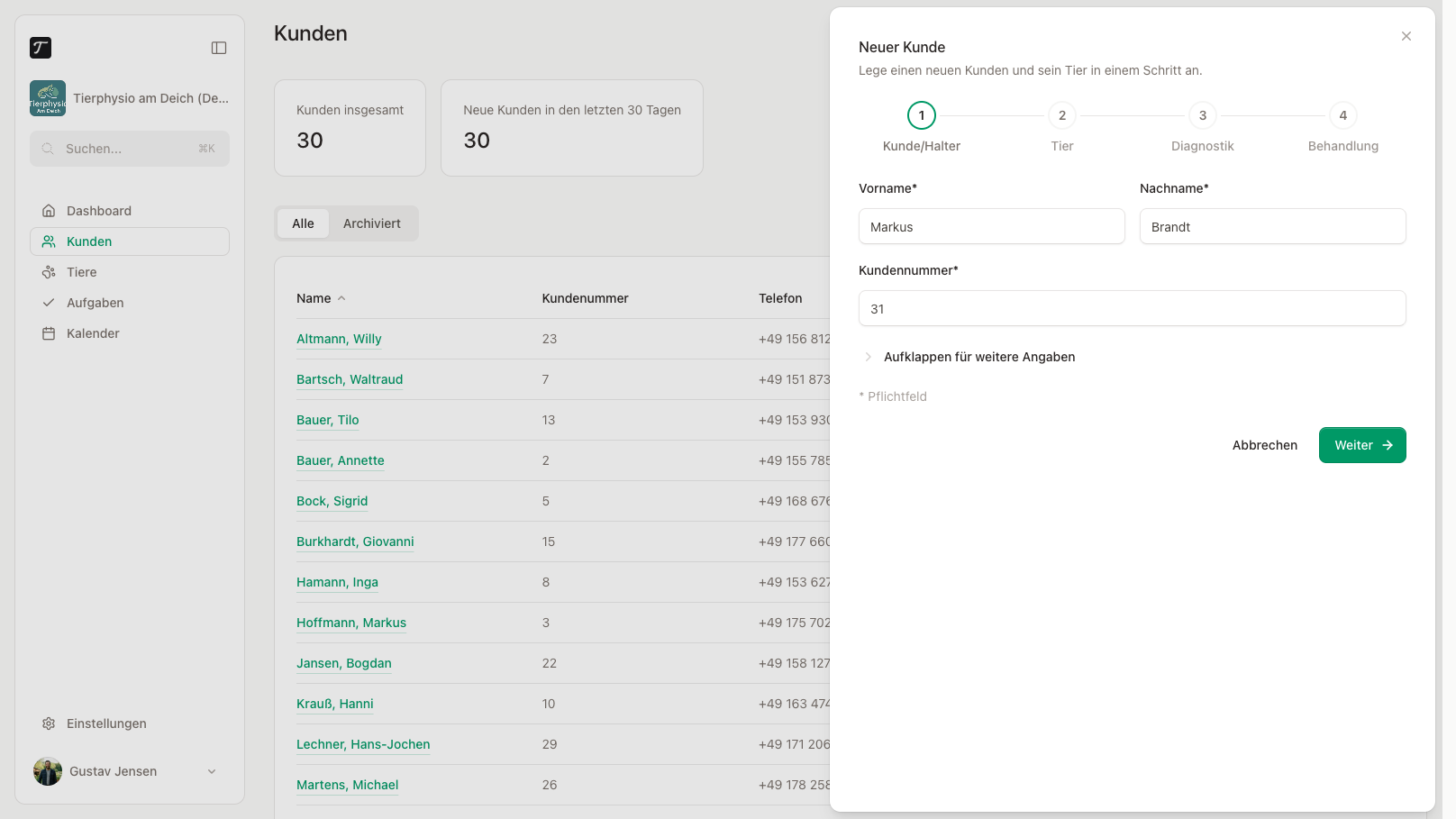Select the Alle tab
This screenshot has width=1456, height=819.
pos(303,223)
